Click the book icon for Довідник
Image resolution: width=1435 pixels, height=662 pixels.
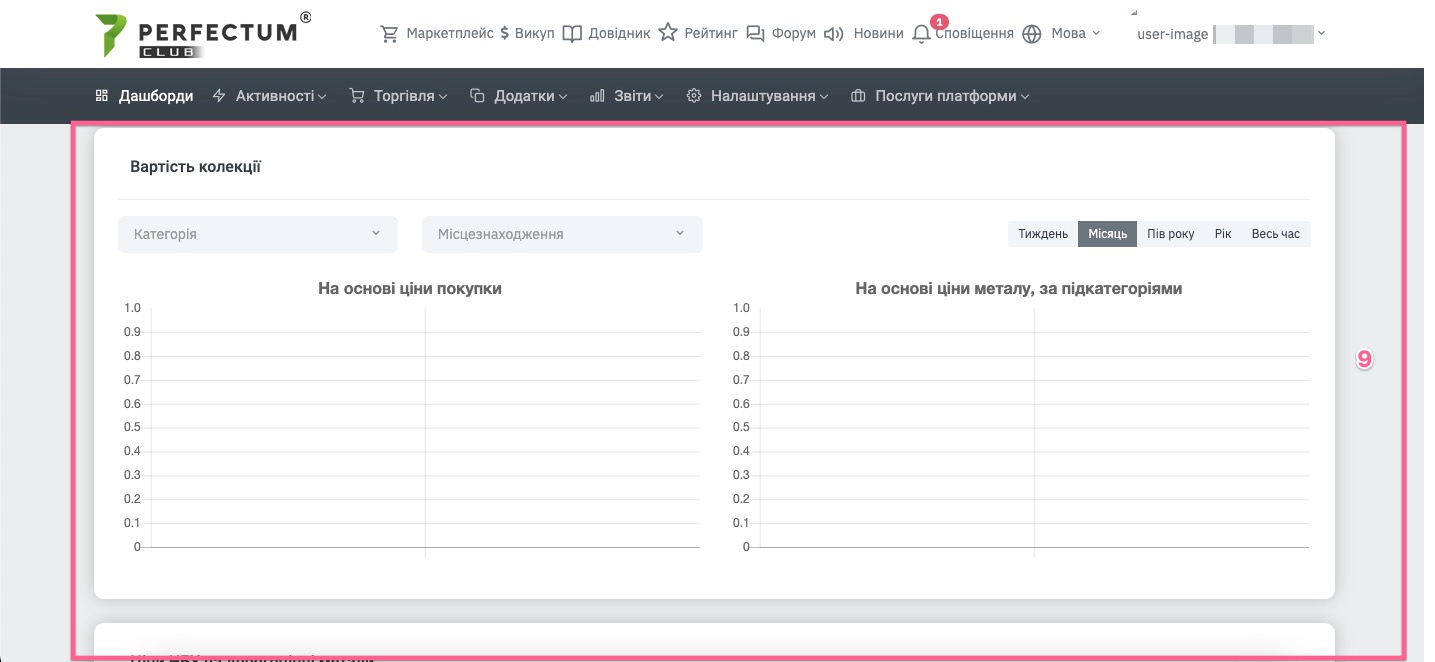(572, 34)
